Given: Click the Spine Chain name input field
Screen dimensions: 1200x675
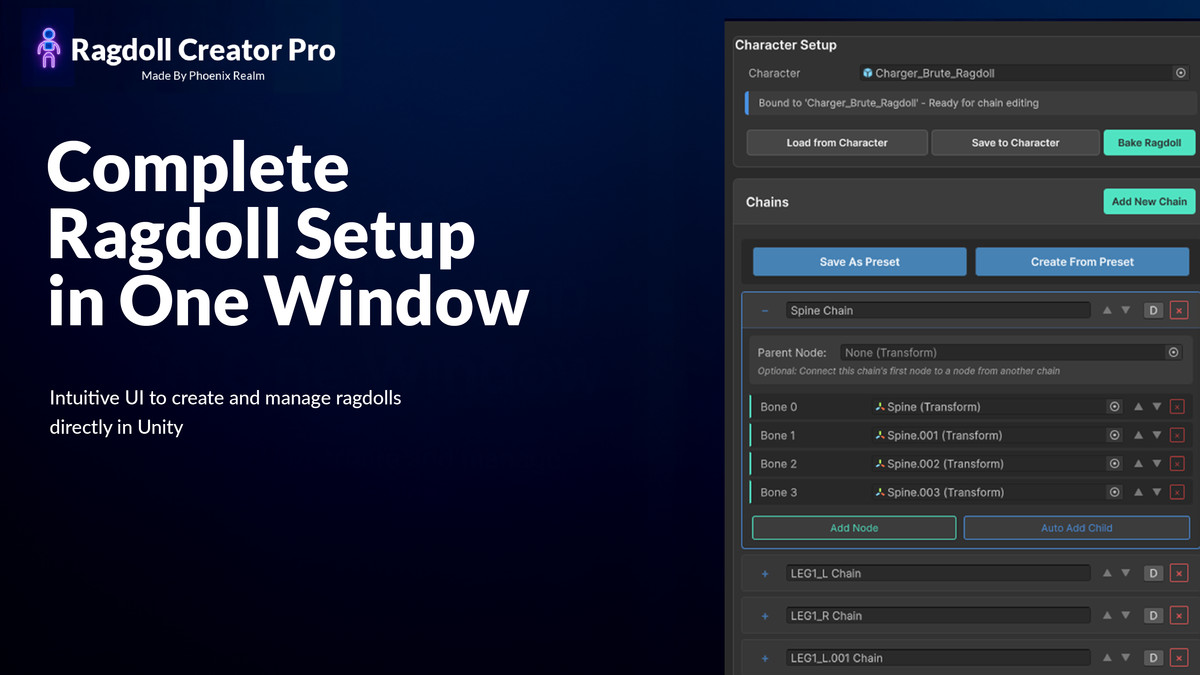Looking at the screenshot, I should [937, 310].
